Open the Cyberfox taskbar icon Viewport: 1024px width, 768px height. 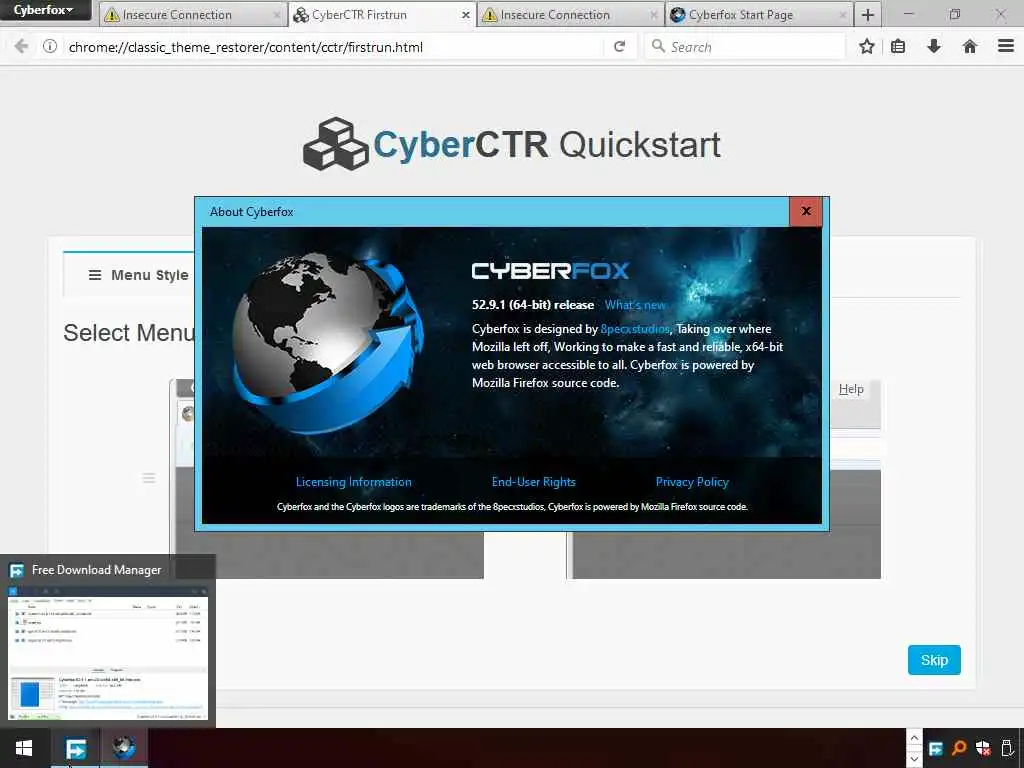pos(124,748)
